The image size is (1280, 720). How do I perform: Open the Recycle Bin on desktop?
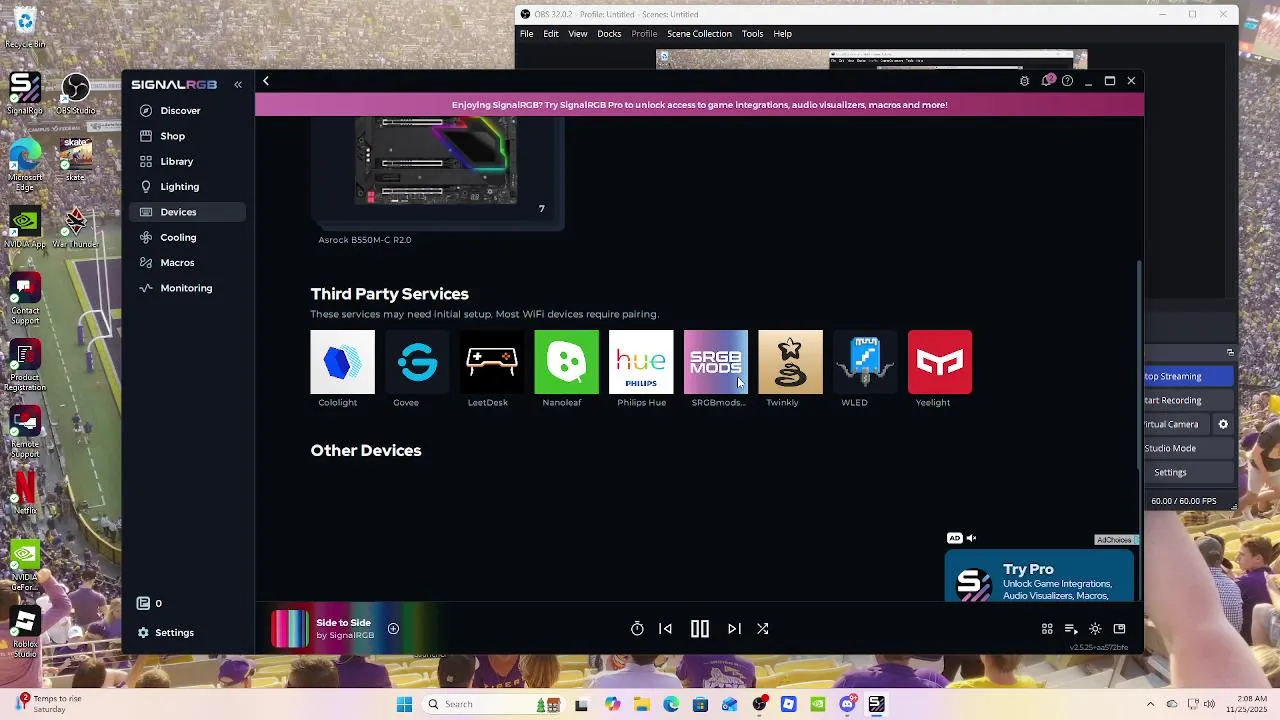coord(25,26)
